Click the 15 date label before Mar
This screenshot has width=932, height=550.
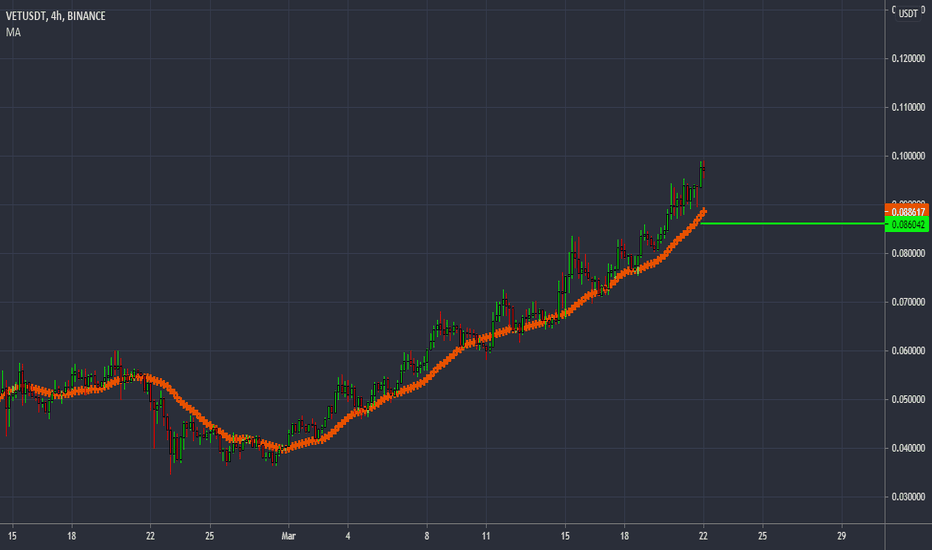coord(12,536)
